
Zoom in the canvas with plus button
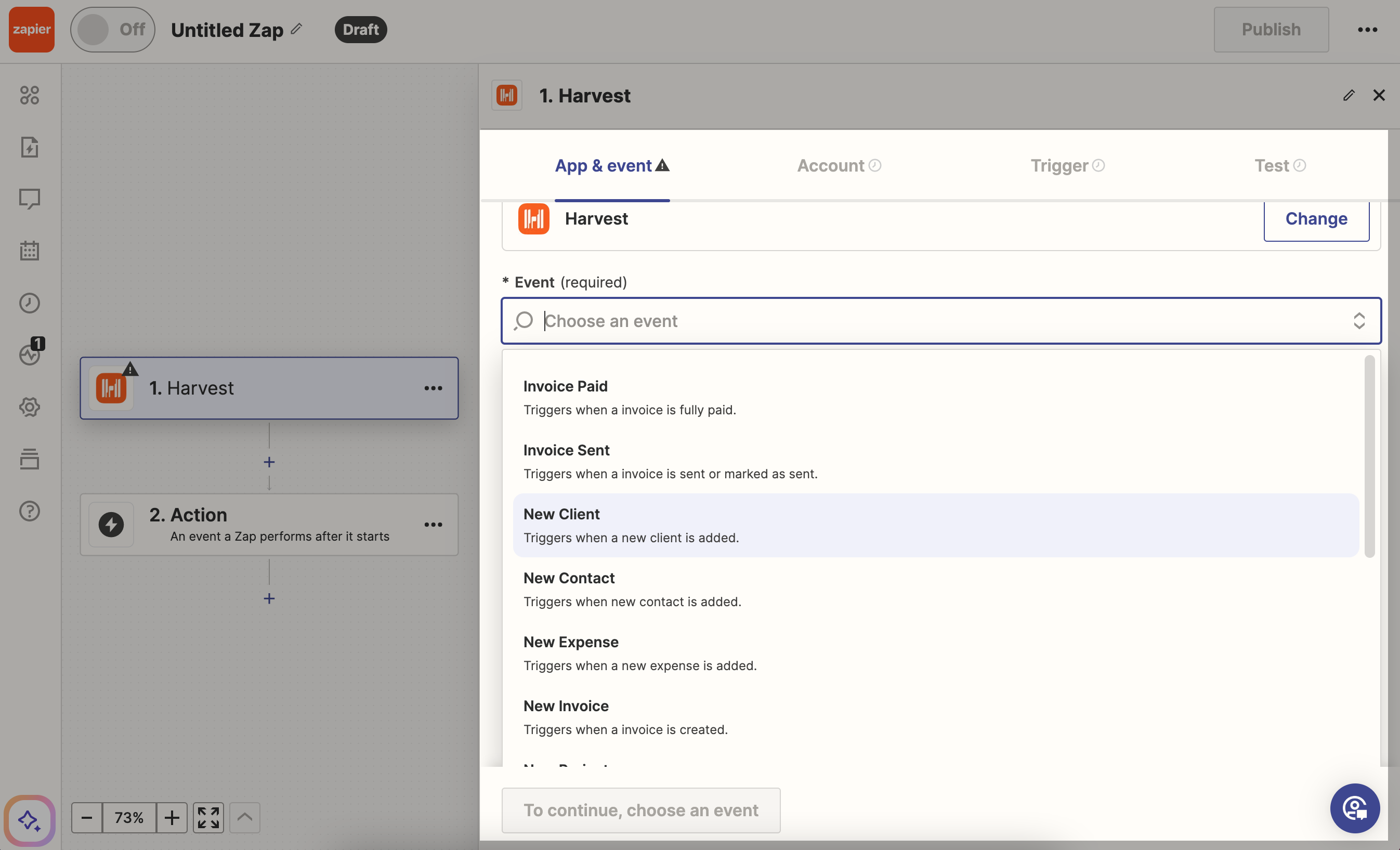172,818
